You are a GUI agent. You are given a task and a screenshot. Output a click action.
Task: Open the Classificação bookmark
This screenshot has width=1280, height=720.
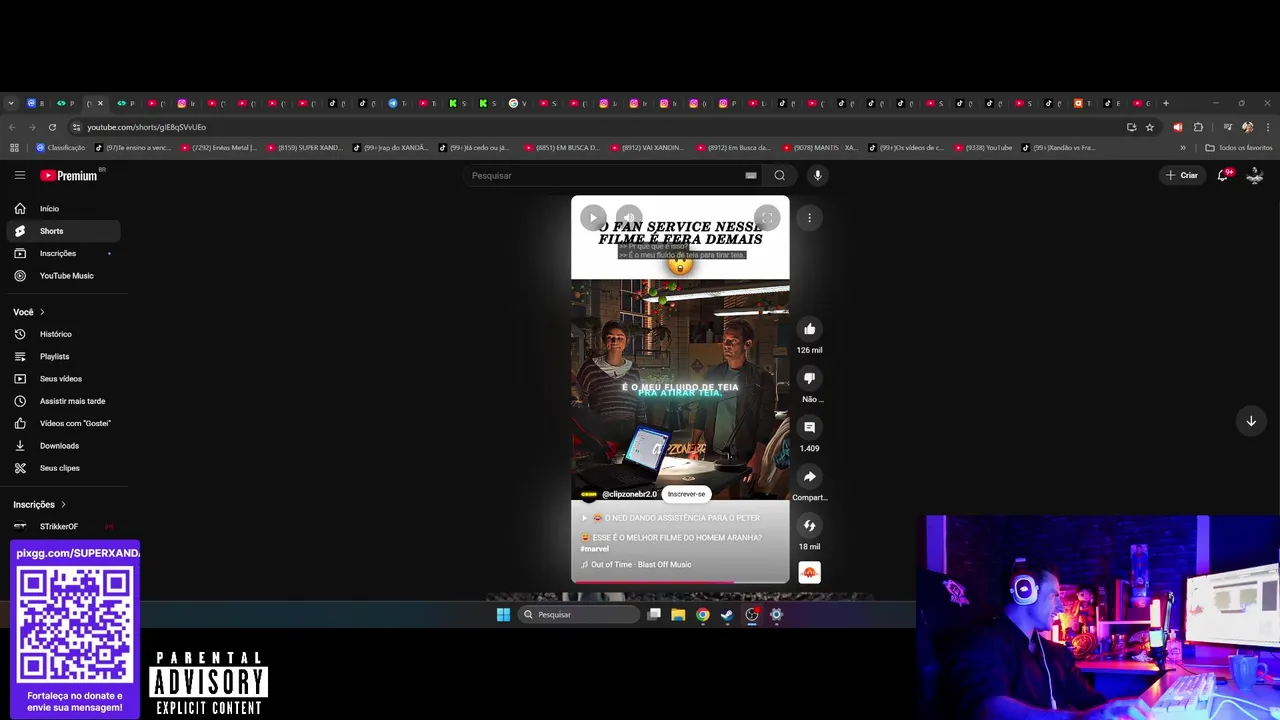point(61,148)
